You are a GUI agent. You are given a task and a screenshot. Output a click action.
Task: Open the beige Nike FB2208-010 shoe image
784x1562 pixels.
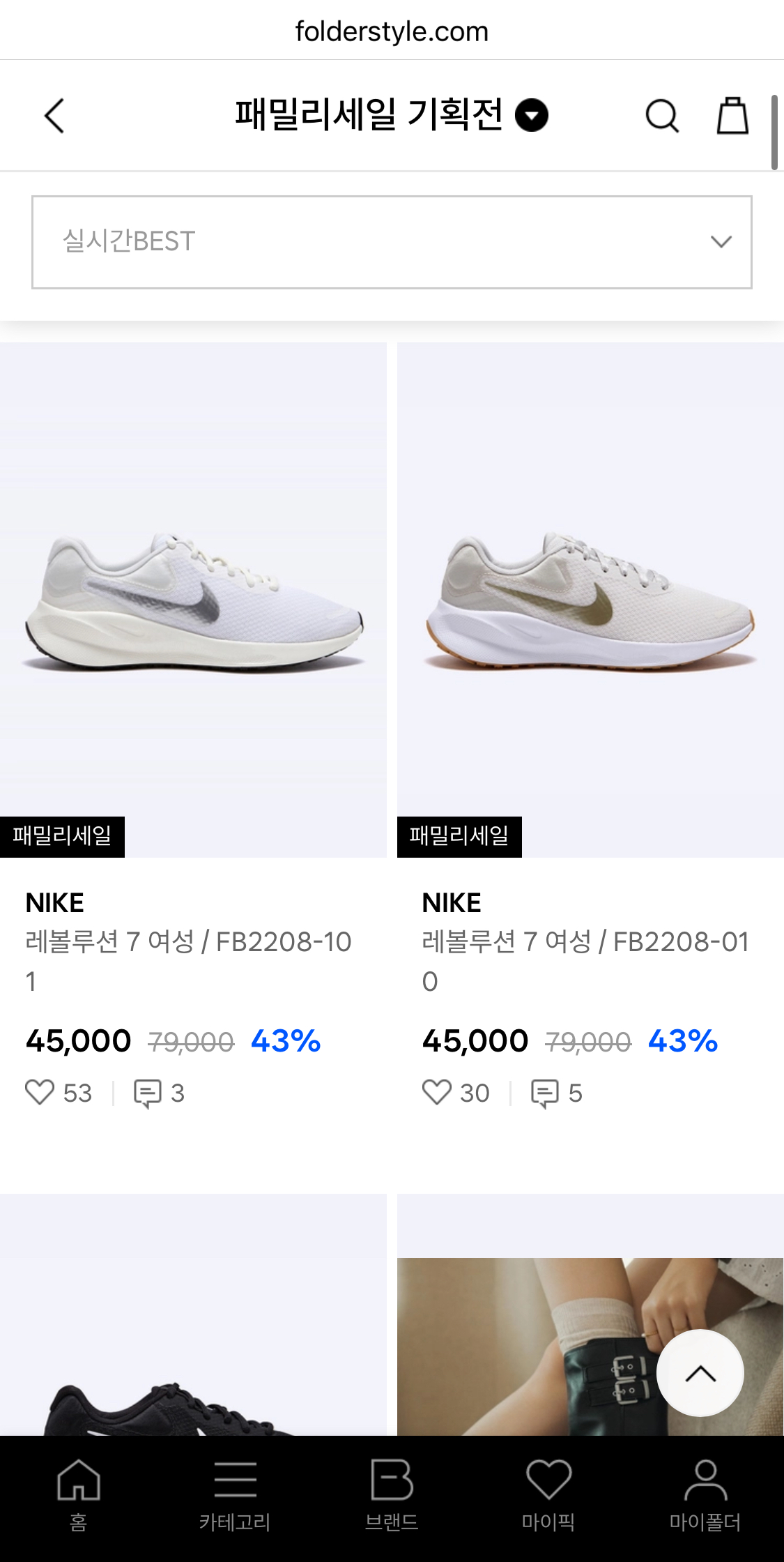click(590, 600)
